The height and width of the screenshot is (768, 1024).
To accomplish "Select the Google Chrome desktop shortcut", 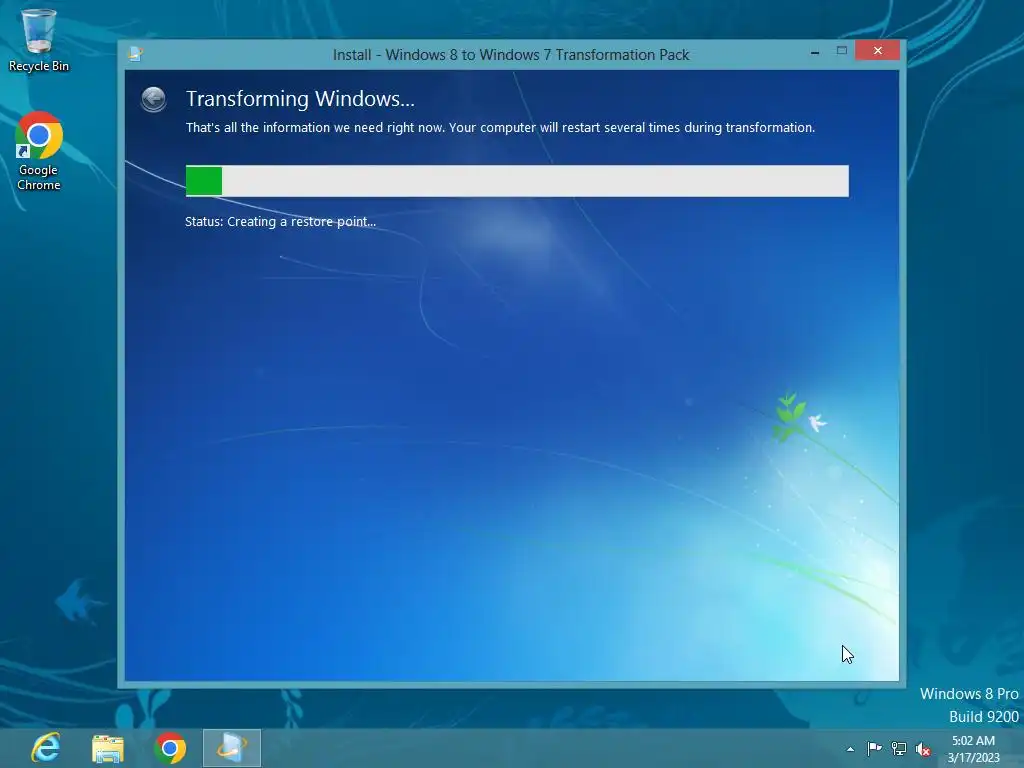I will (x=39, y=152).
